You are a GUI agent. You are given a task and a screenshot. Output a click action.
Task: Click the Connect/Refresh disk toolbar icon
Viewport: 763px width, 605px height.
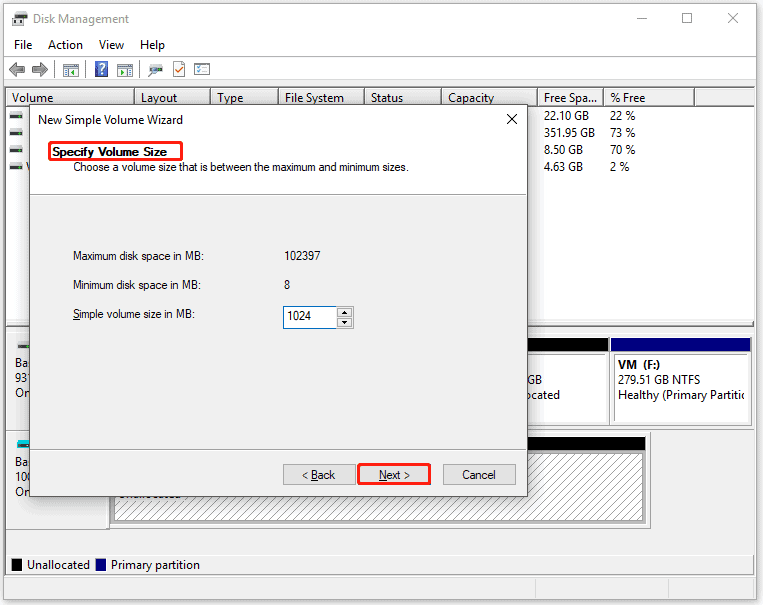click(x=155, y=70)
